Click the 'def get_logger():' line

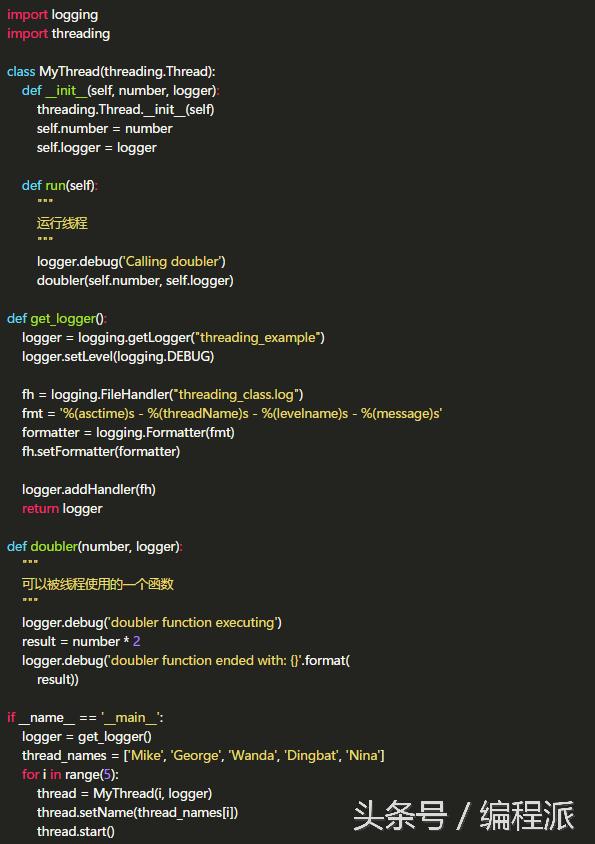point(57,319)
